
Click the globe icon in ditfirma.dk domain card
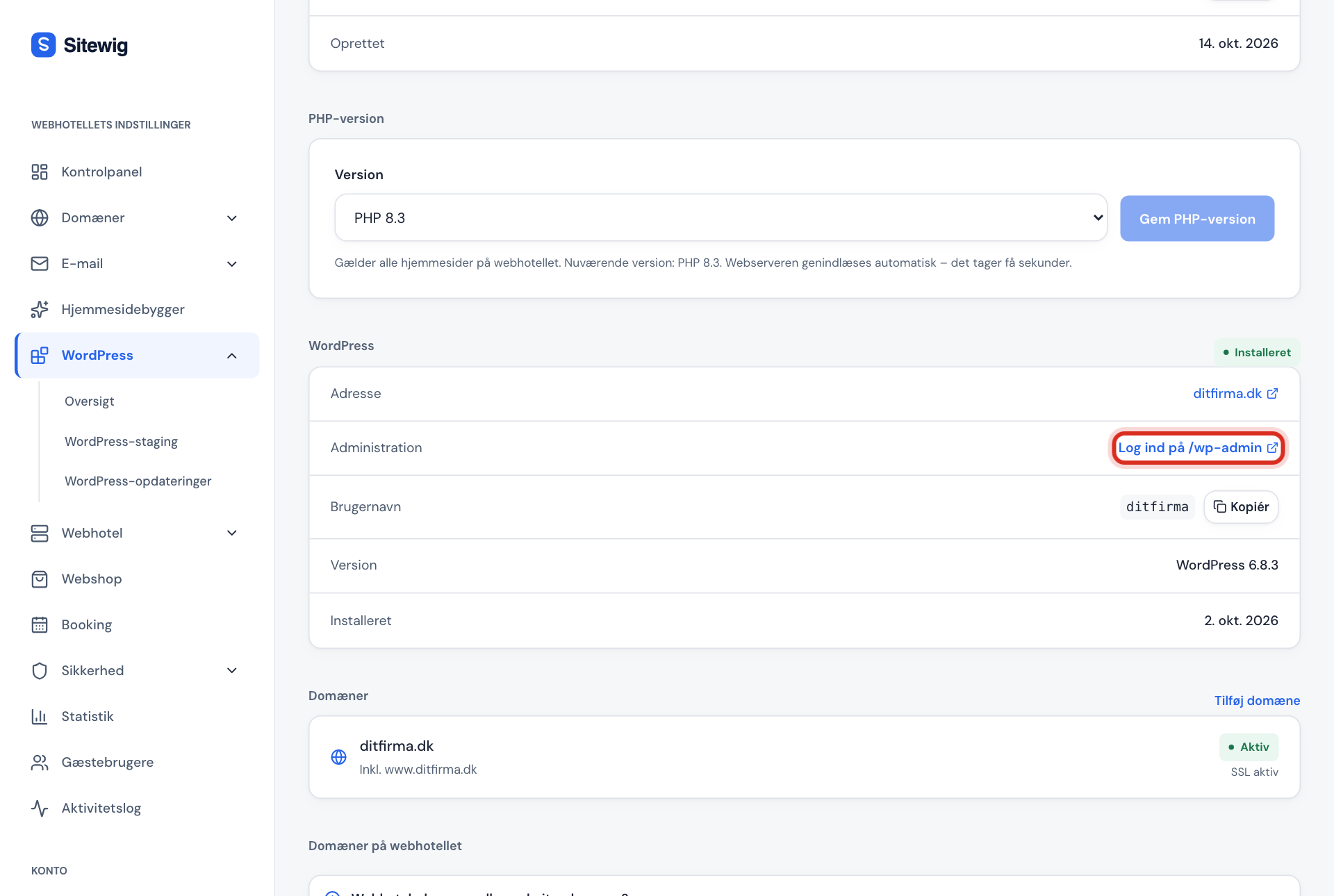338,757
